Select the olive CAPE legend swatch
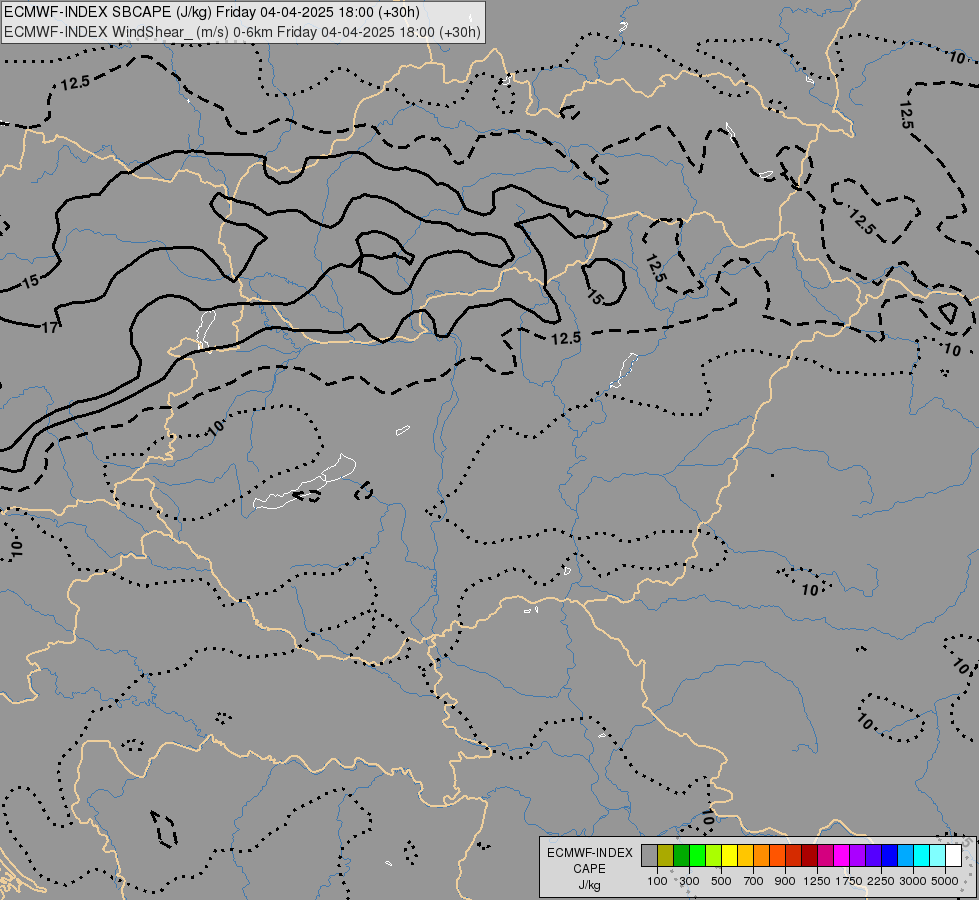 666,855
